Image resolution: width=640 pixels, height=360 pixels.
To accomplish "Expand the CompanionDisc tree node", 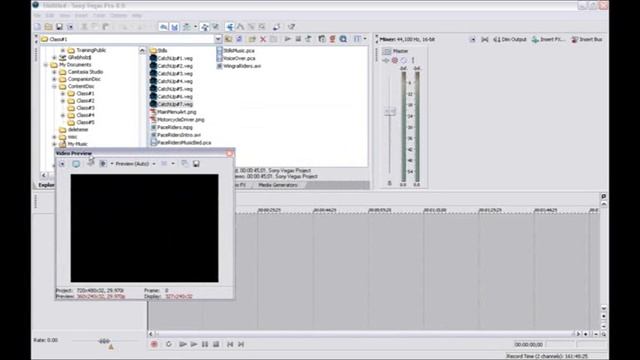I will tap(54, 79).
